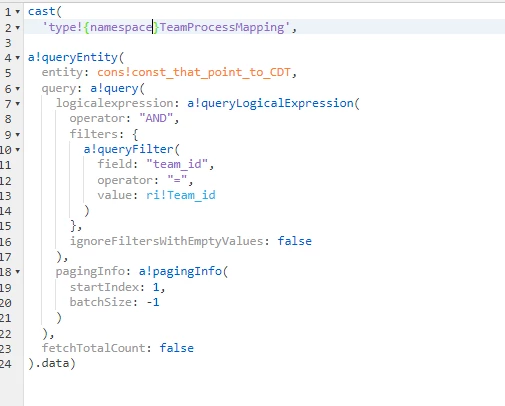Image resolution: width=505 pixels, height=406 pixels.
Task: Click line number 3 in the gutter
Action: pos(8,43)
